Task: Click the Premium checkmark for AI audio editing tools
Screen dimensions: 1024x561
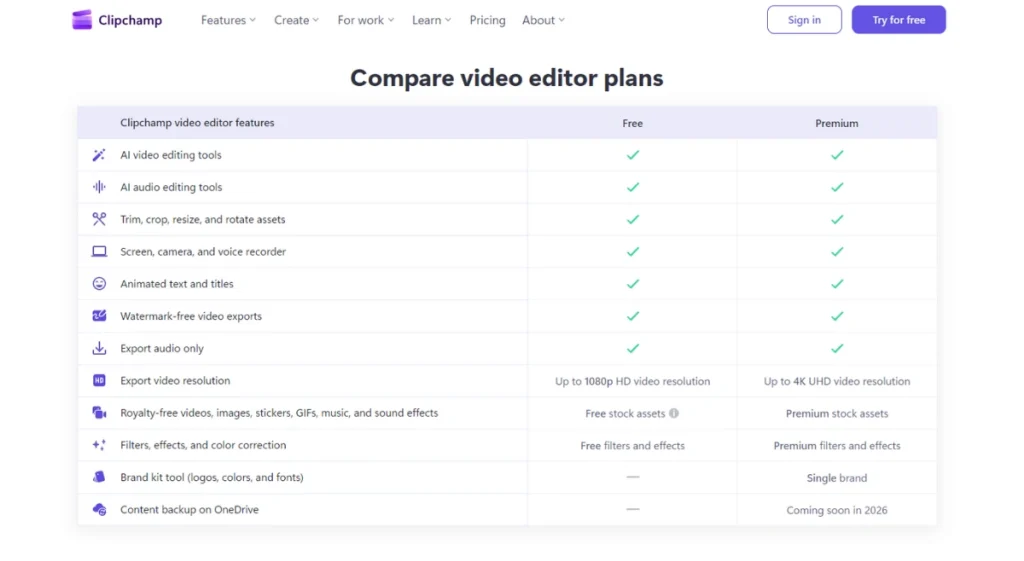Action: click(837, 187)
